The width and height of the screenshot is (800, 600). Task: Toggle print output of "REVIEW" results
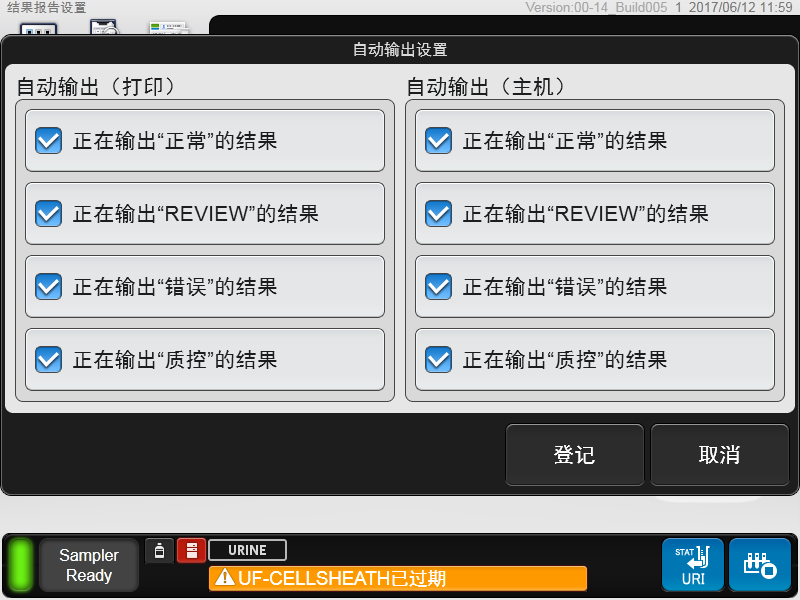[x=49, y=214]
